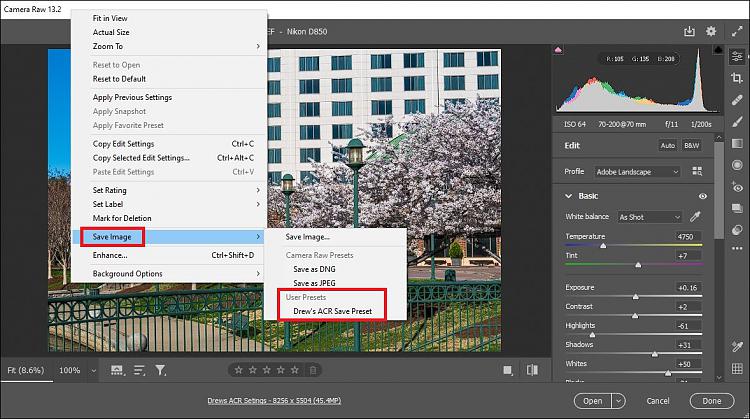Select the Spot Removal healing tool
The width and height of the screenshot is (750, 419).
[x=737, y=100]
